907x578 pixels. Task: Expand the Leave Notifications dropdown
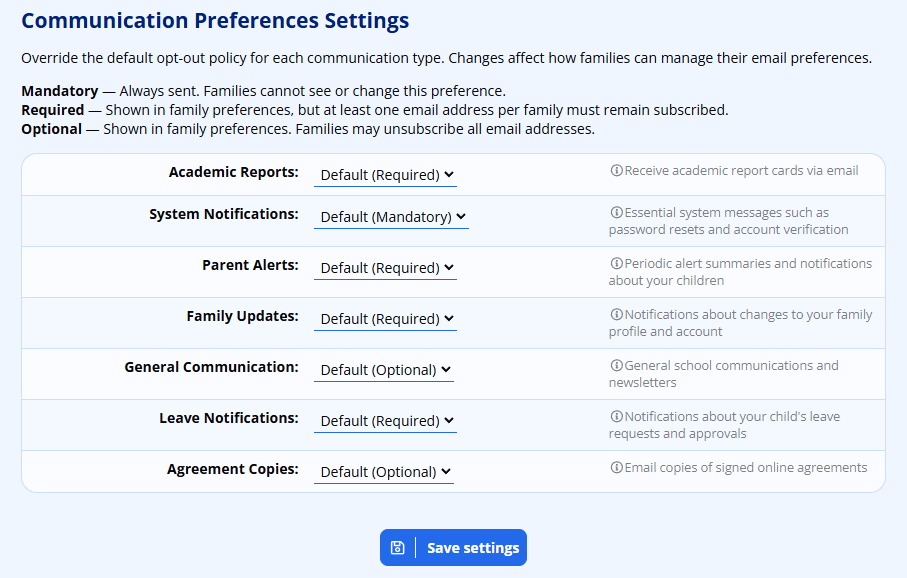click(x=385, y=421)
